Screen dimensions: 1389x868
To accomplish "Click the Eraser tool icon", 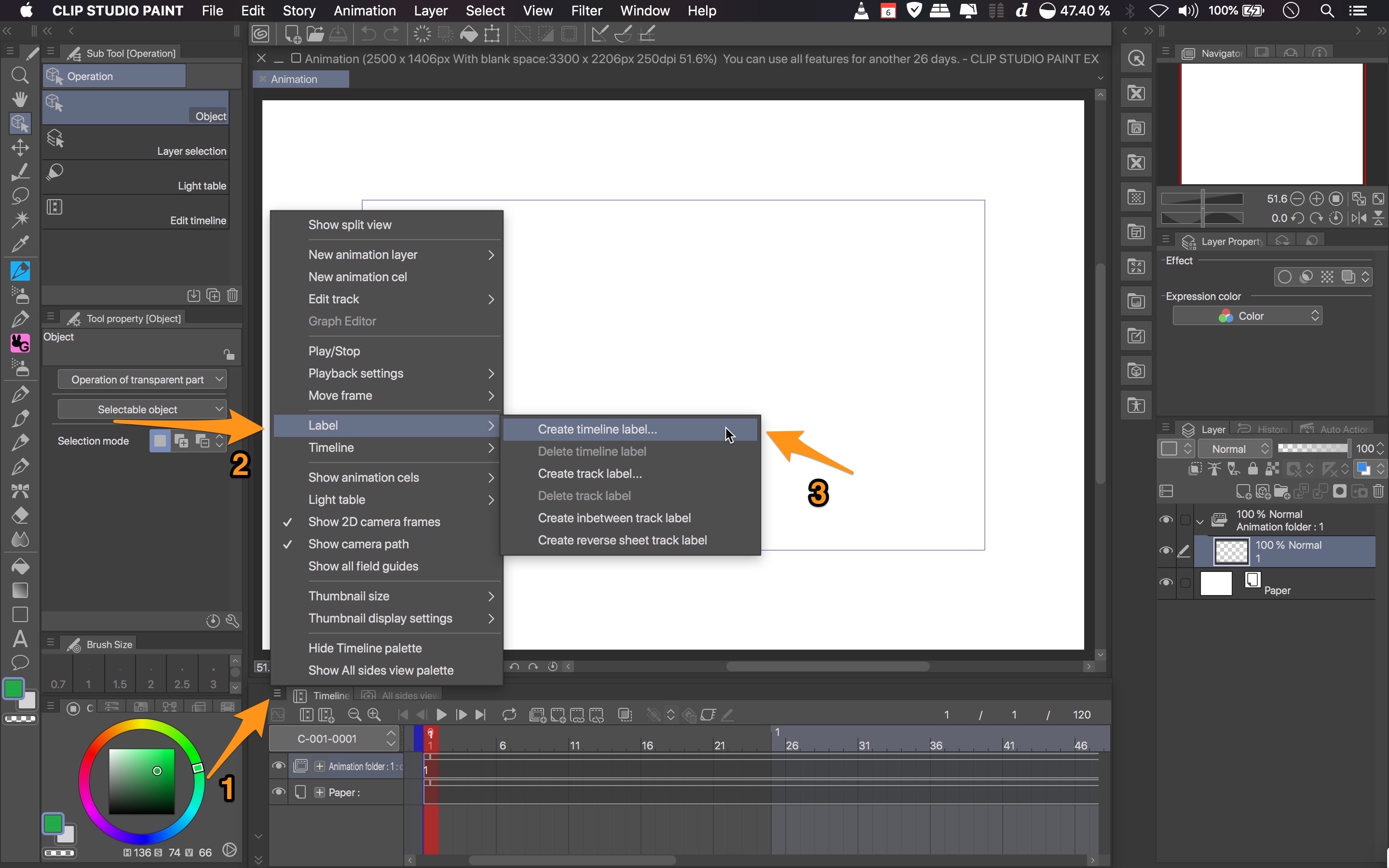I will (19, 515).
